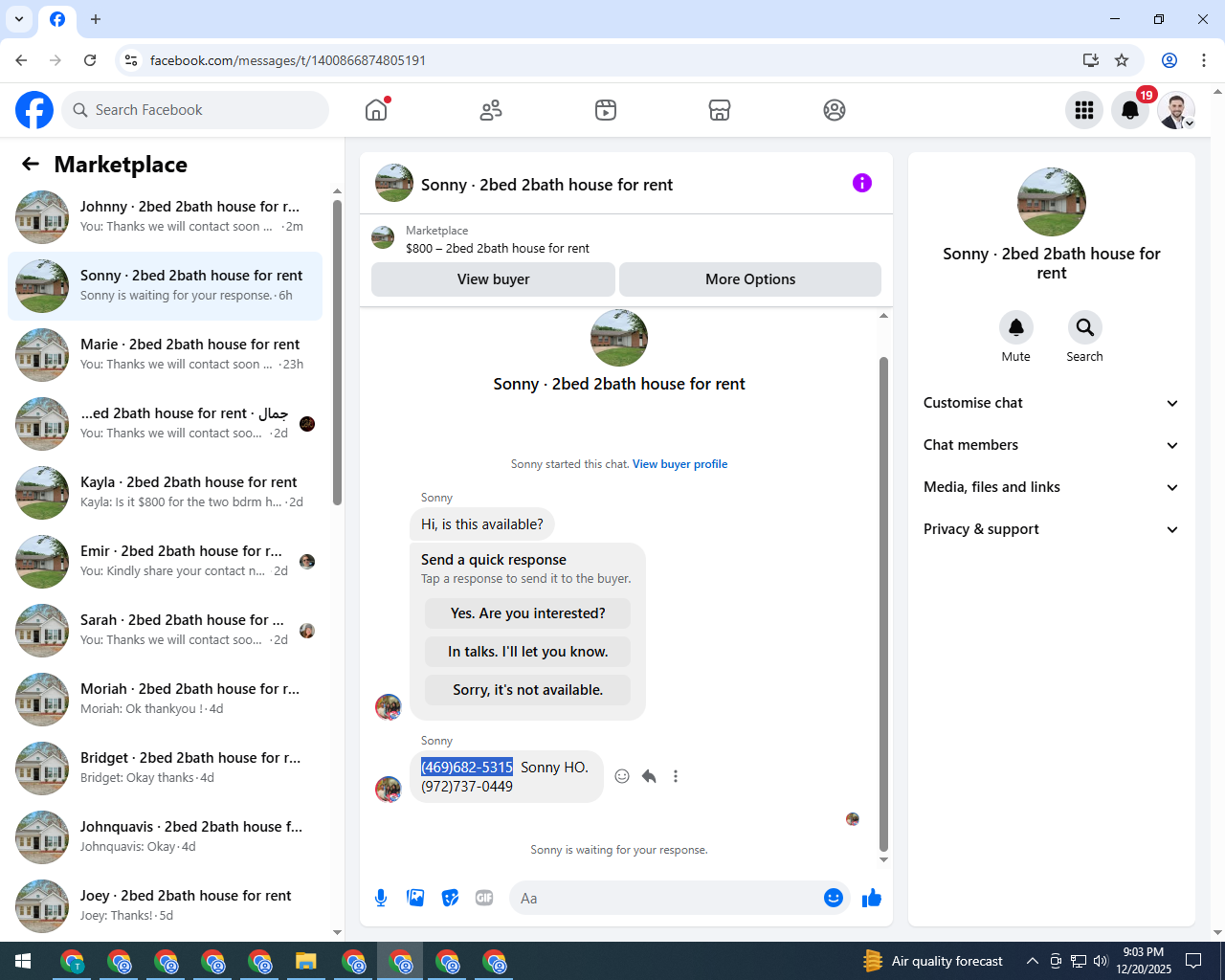The image size is (1225, 980).
Task: Open Facebook home via house icon
Action: click(x=376, y=110)
